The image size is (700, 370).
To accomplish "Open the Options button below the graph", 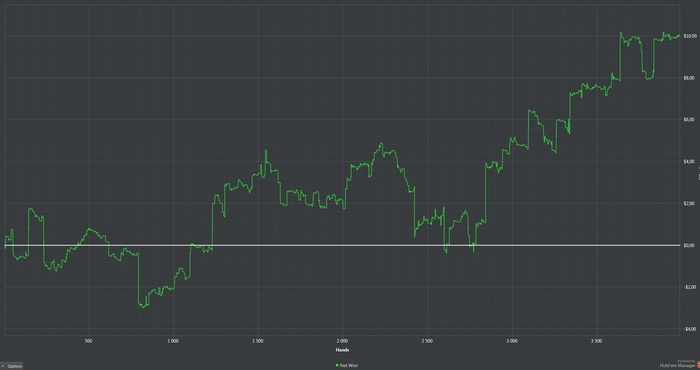I will pyautogui.click(x=11, y=366).
